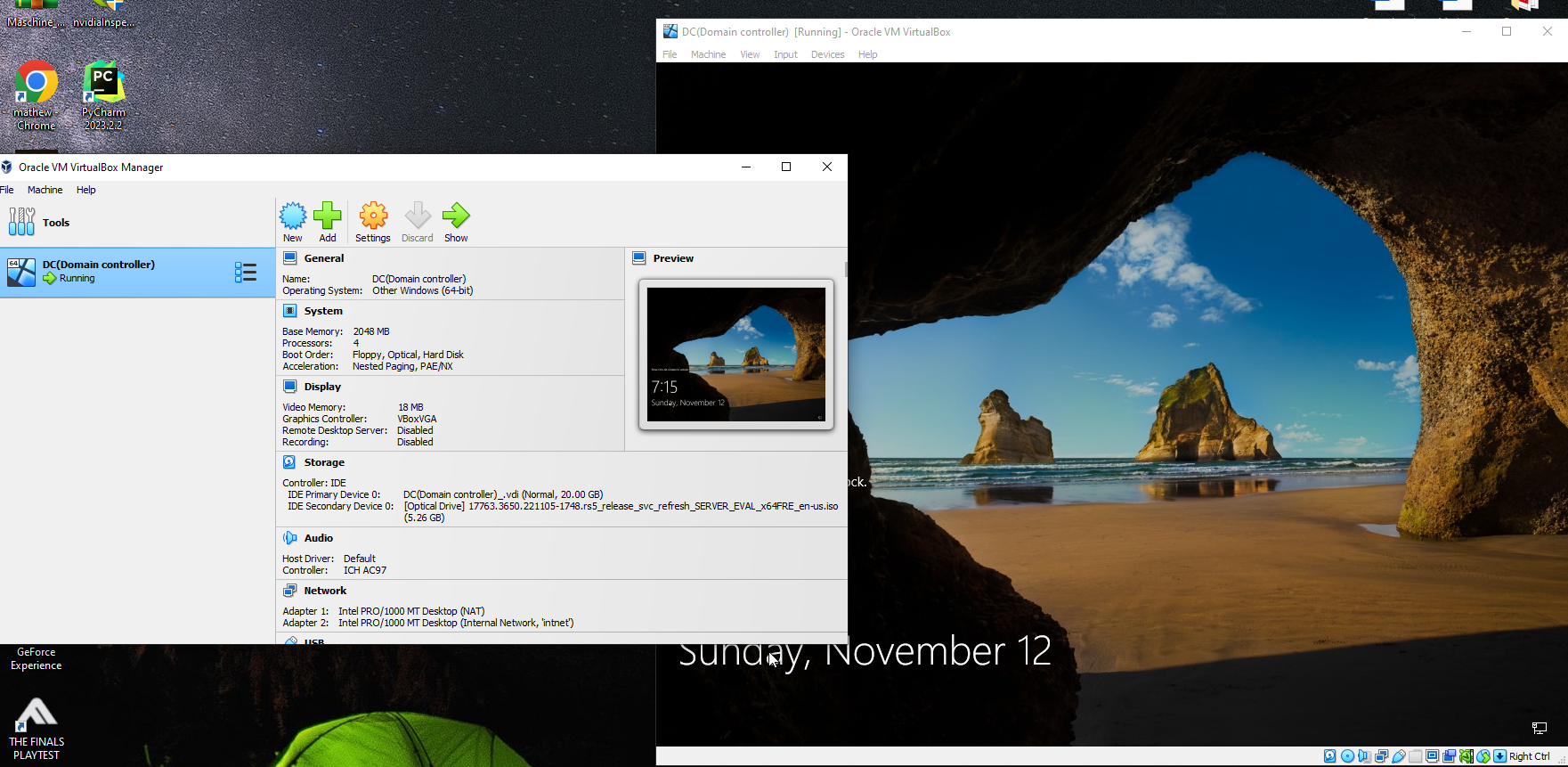
Task: Open PyCharm 2023.2.2 desktop shortcut
Action: [x=103, y=96]
